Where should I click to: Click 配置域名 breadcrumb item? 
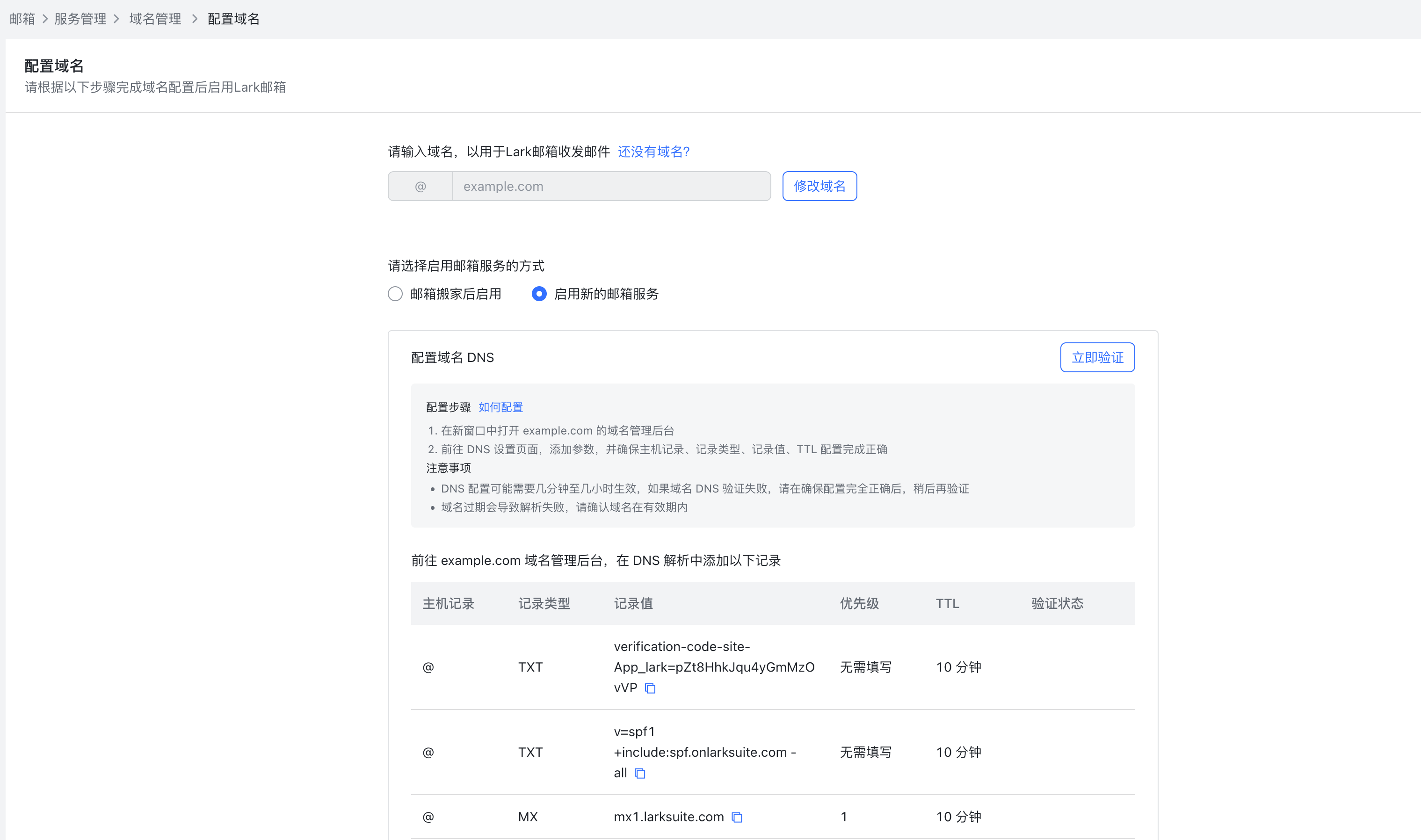point(234,19)
